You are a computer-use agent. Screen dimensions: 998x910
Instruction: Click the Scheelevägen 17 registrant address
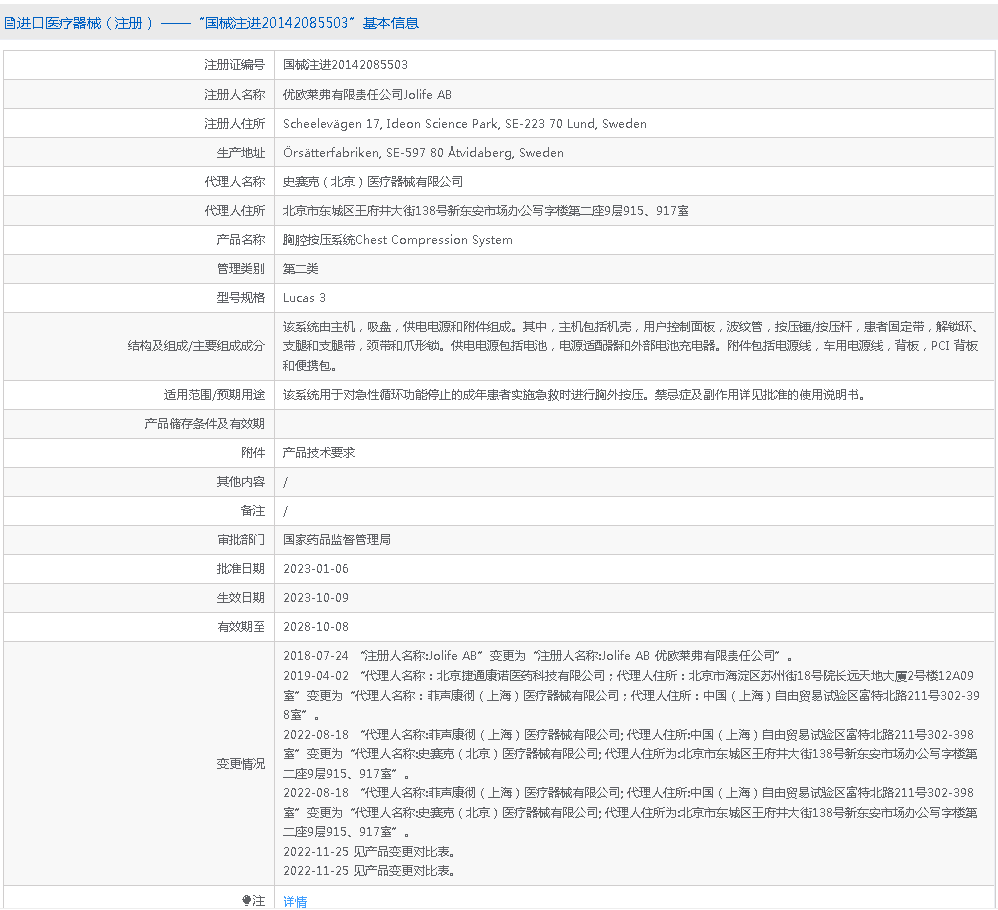click(x=465, y=124)
